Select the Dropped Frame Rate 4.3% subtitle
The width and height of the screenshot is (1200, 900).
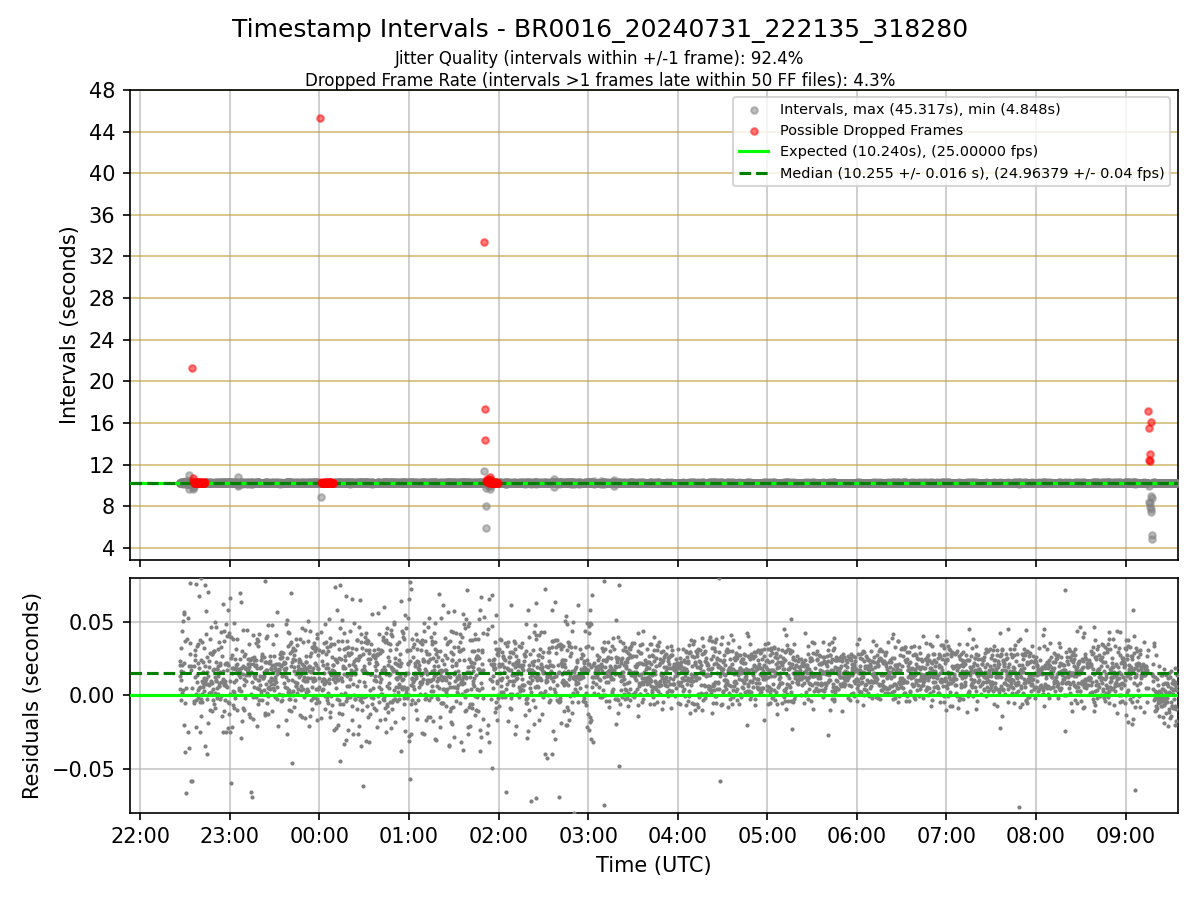(600, 79)
